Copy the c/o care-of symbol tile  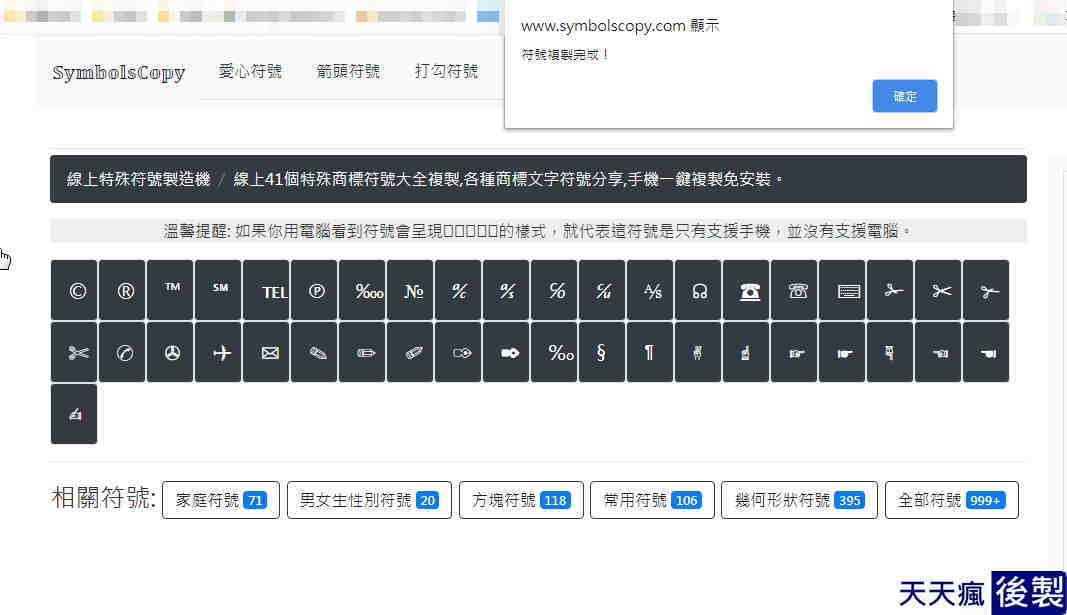pos(554,290)
